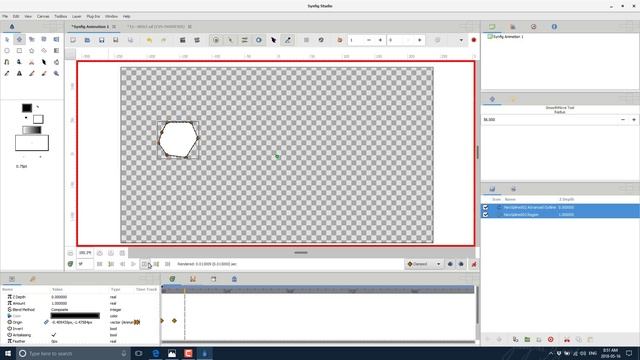Image resolution: width=640 pixels, height=360 pixels.
Task: Click the Play button on timebar
Action: (x=133, y=264)
